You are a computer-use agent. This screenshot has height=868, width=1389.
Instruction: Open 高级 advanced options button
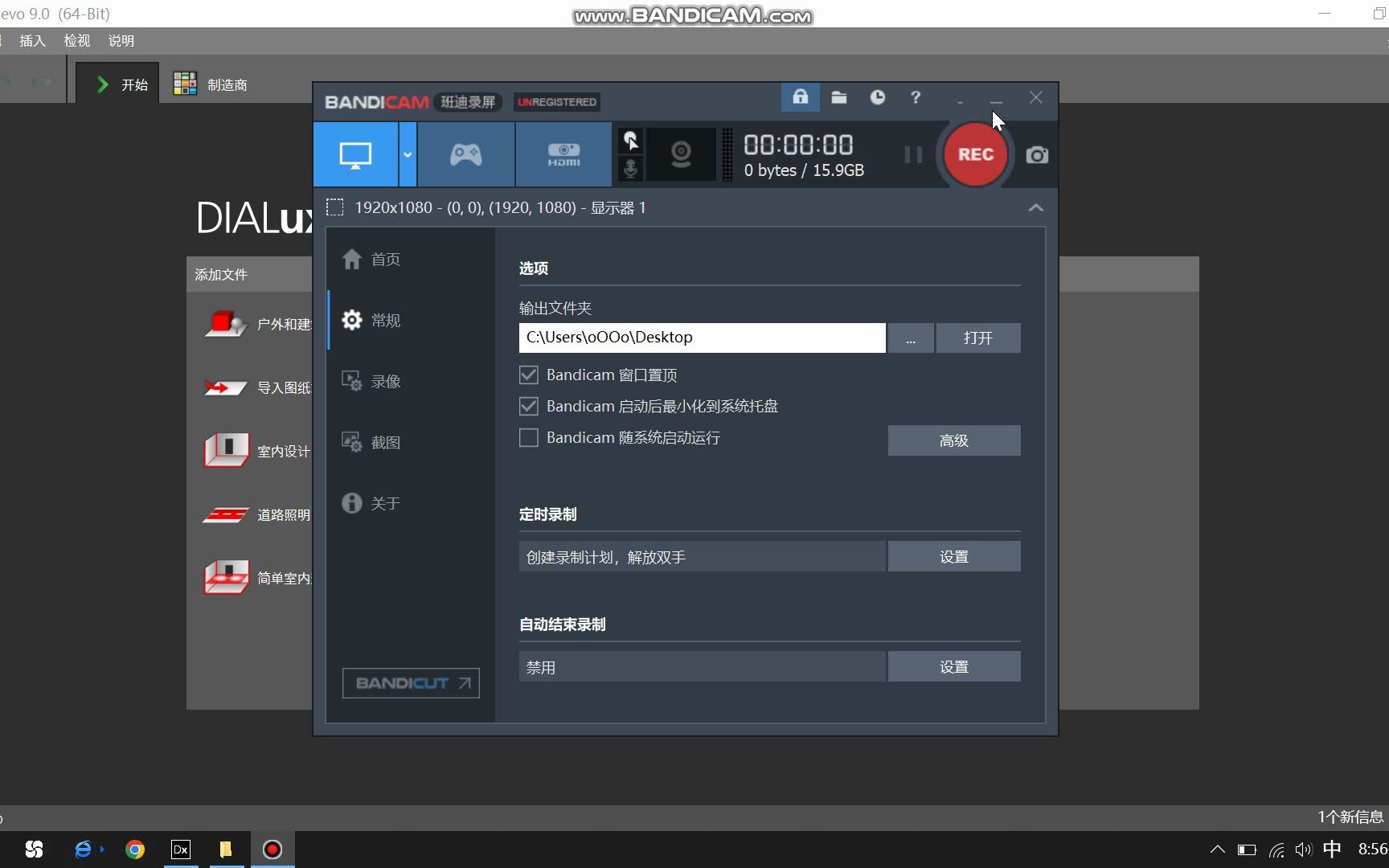tap(954, 440)
